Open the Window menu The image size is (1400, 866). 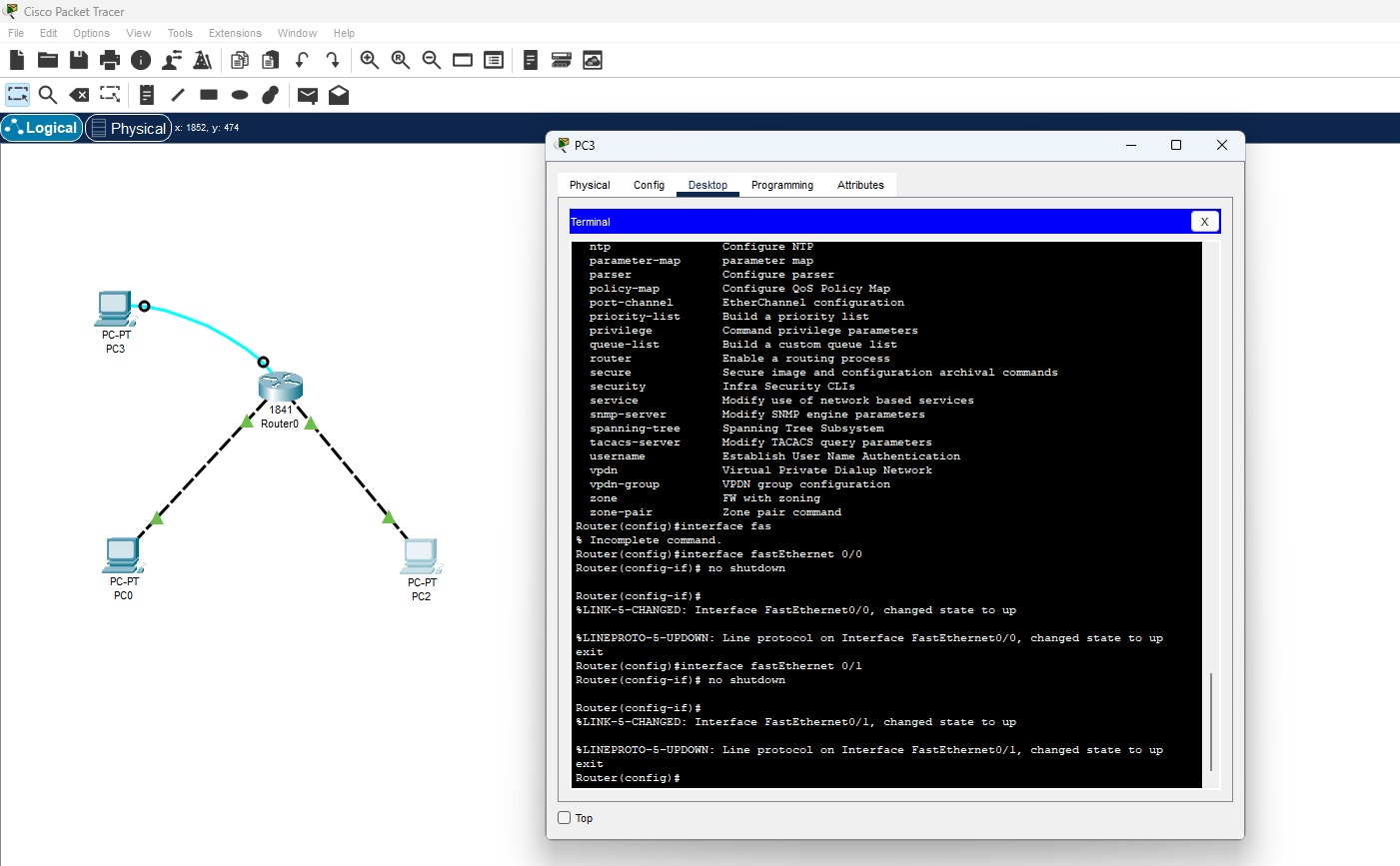[x=297, y=33]
